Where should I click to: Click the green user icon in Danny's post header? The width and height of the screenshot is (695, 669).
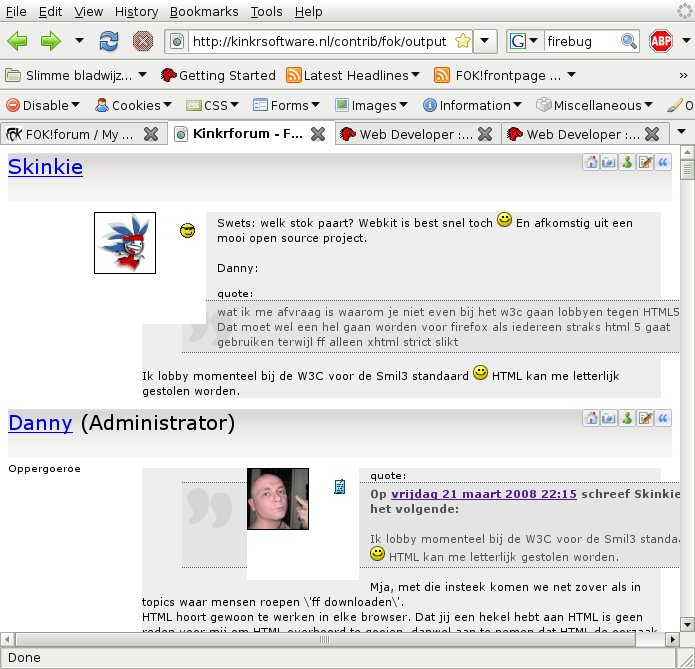627,418
